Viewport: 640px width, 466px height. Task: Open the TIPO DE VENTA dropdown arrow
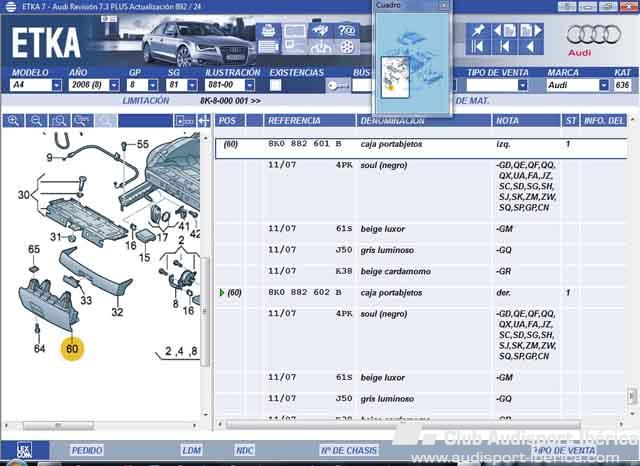point(522,85)
